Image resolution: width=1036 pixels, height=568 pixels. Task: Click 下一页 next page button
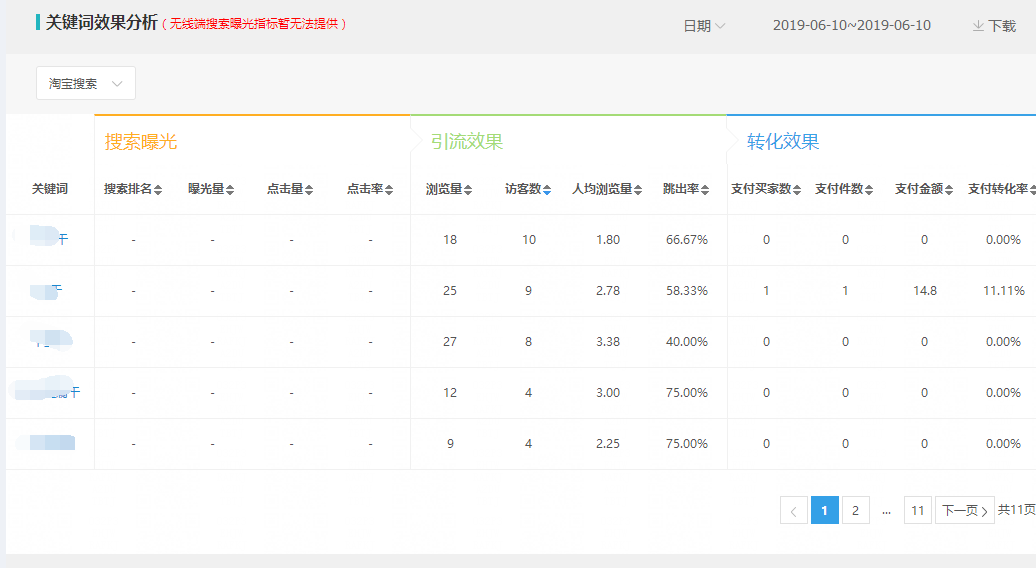coord(964,511)
